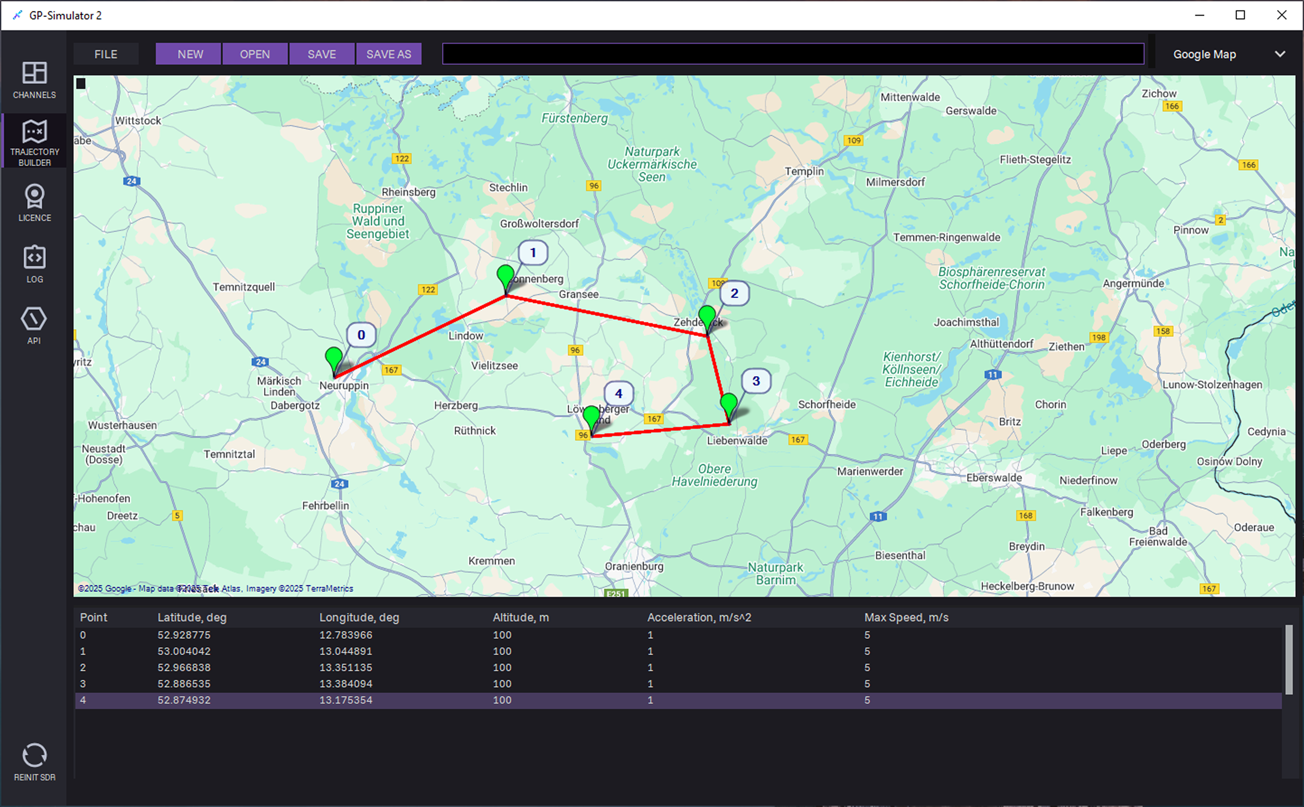Screen dimensions: 1304x807
Task: Click the waypoint table vertical scrollbar
Action: 1289,660
